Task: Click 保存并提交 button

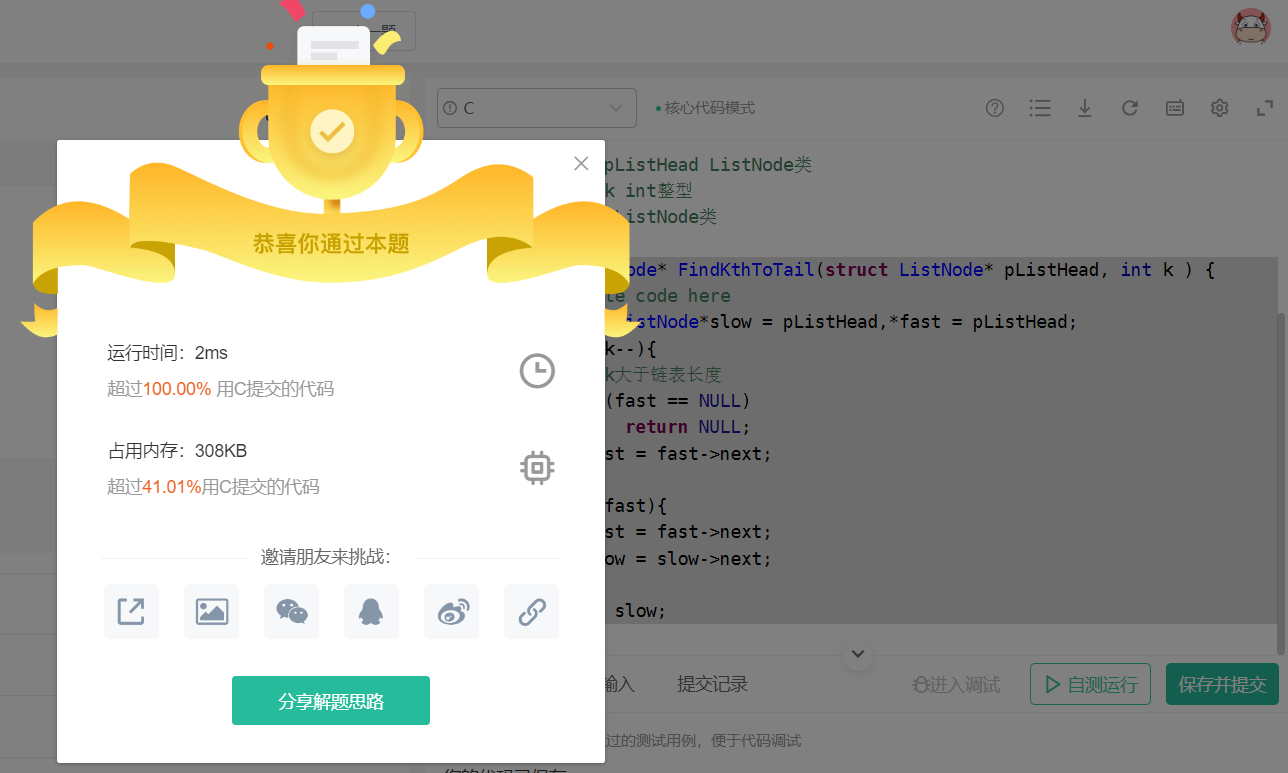Action: tap(1222, 685)
